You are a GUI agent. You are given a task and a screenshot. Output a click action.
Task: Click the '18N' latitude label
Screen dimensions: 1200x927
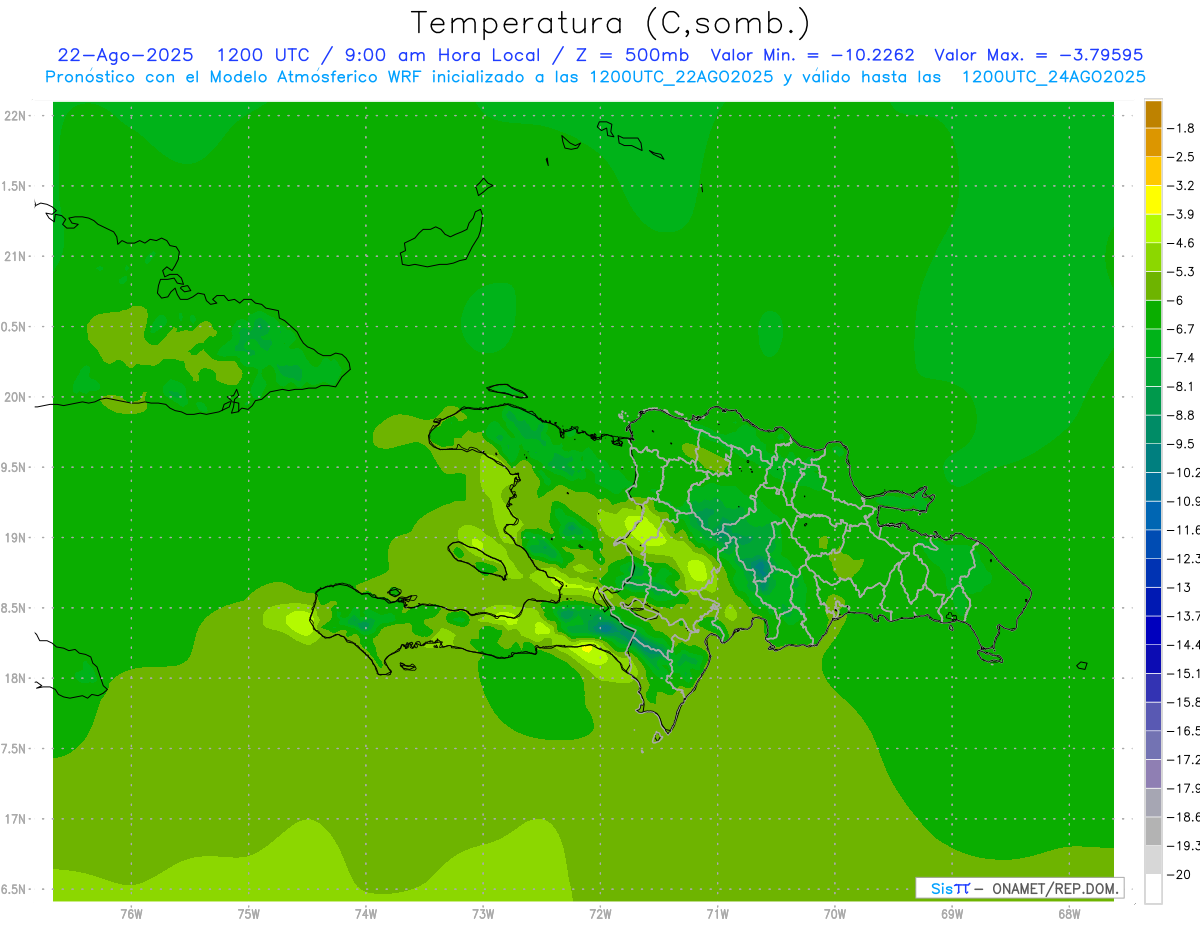click(x=15, y=679)
